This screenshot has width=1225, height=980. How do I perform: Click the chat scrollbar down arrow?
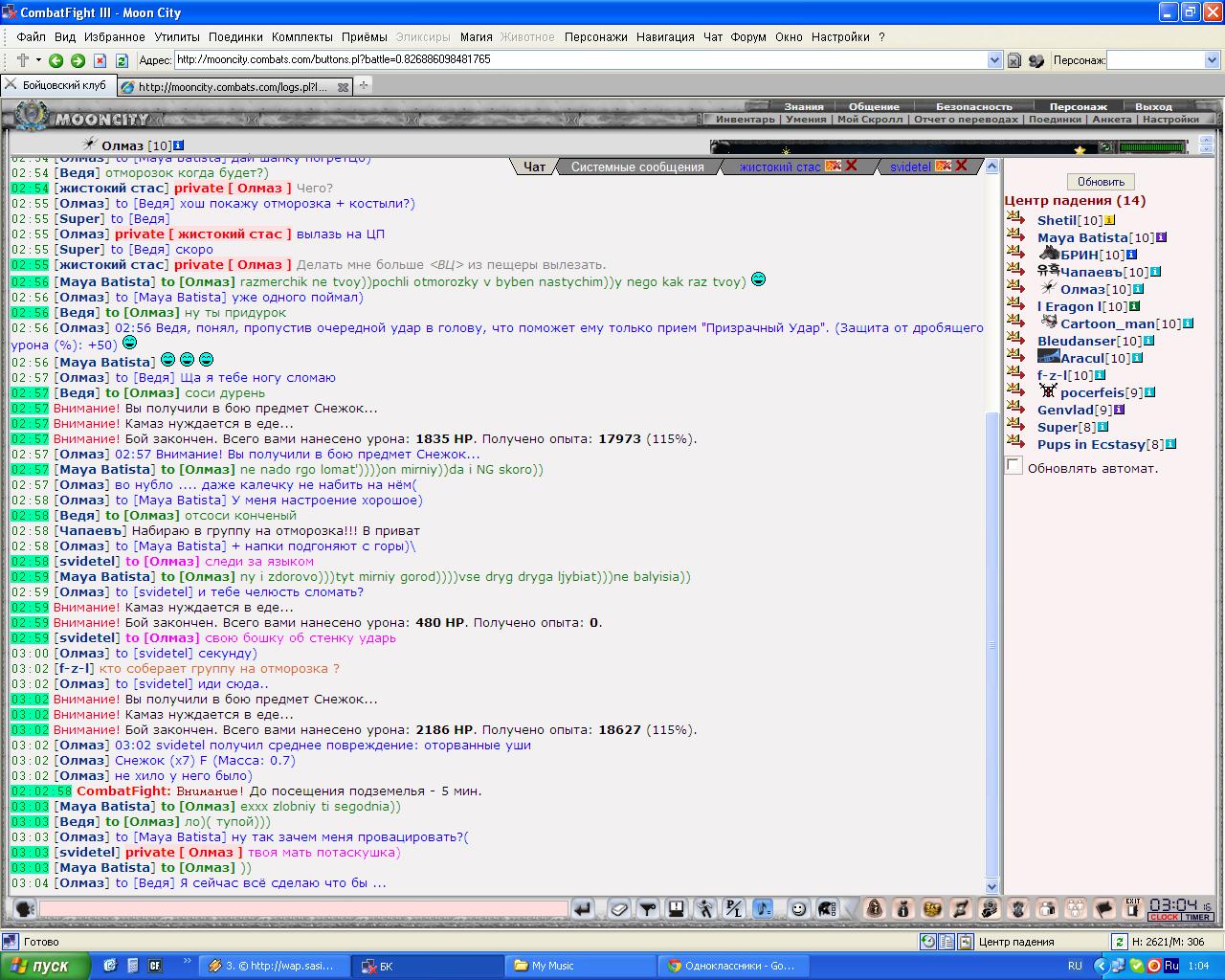pos(992,886)
